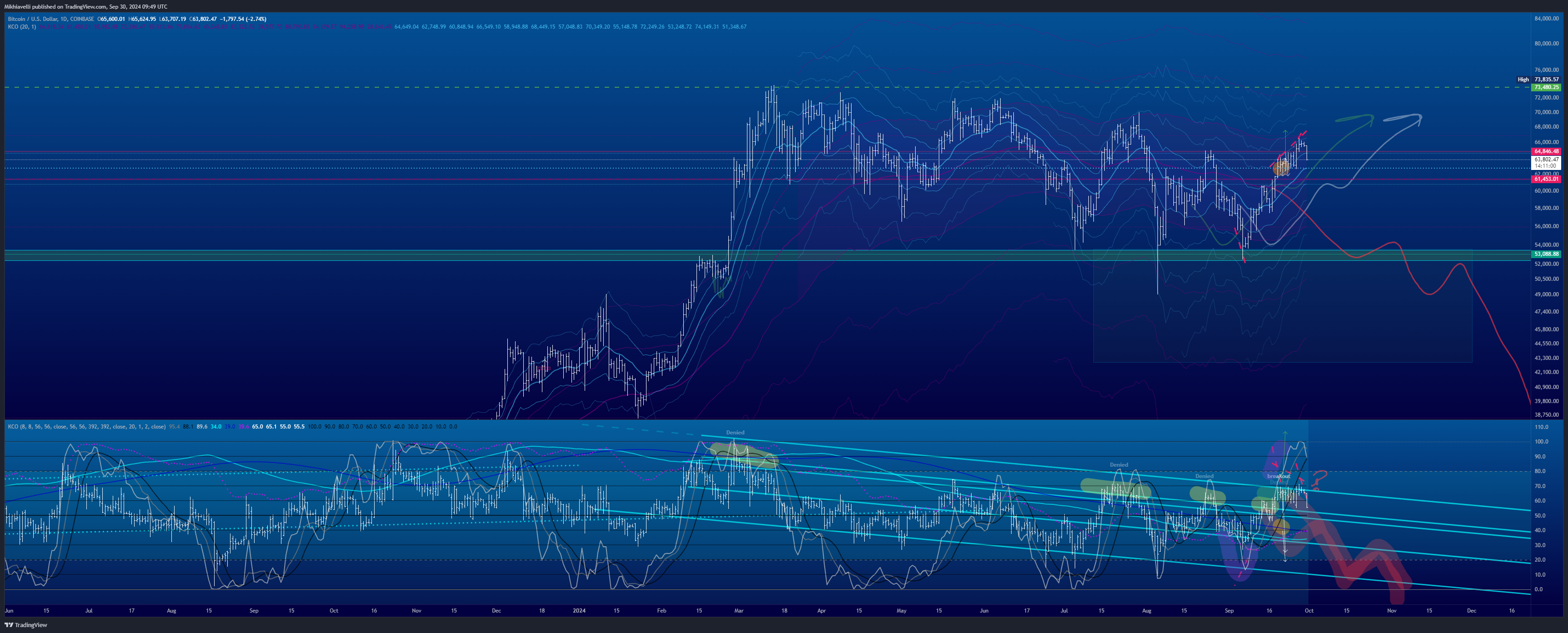This screenshot has height=633, width=1568.
Task: Click the 110.0 tick on oscillator axis
Action: coord(1542,427)
